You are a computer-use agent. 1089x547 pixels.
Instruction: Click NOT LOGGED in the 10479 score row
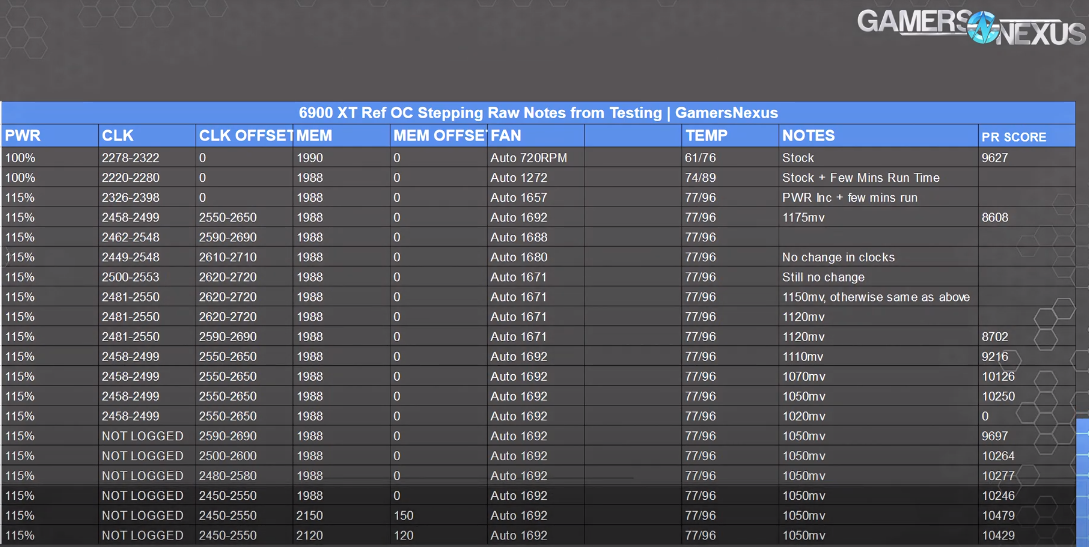pos(142,516)
